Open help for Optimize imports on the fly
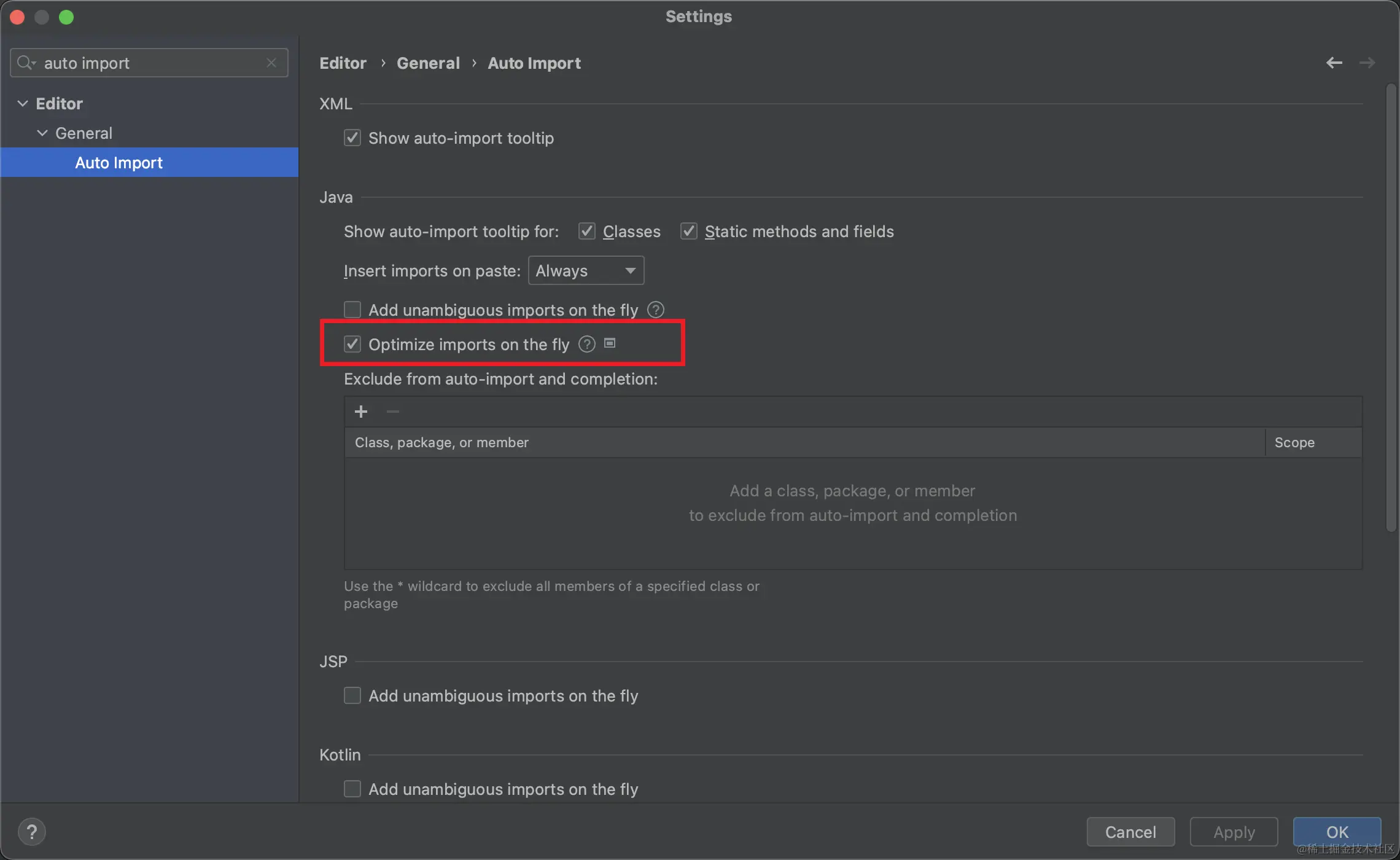 (x=587, y=344)
